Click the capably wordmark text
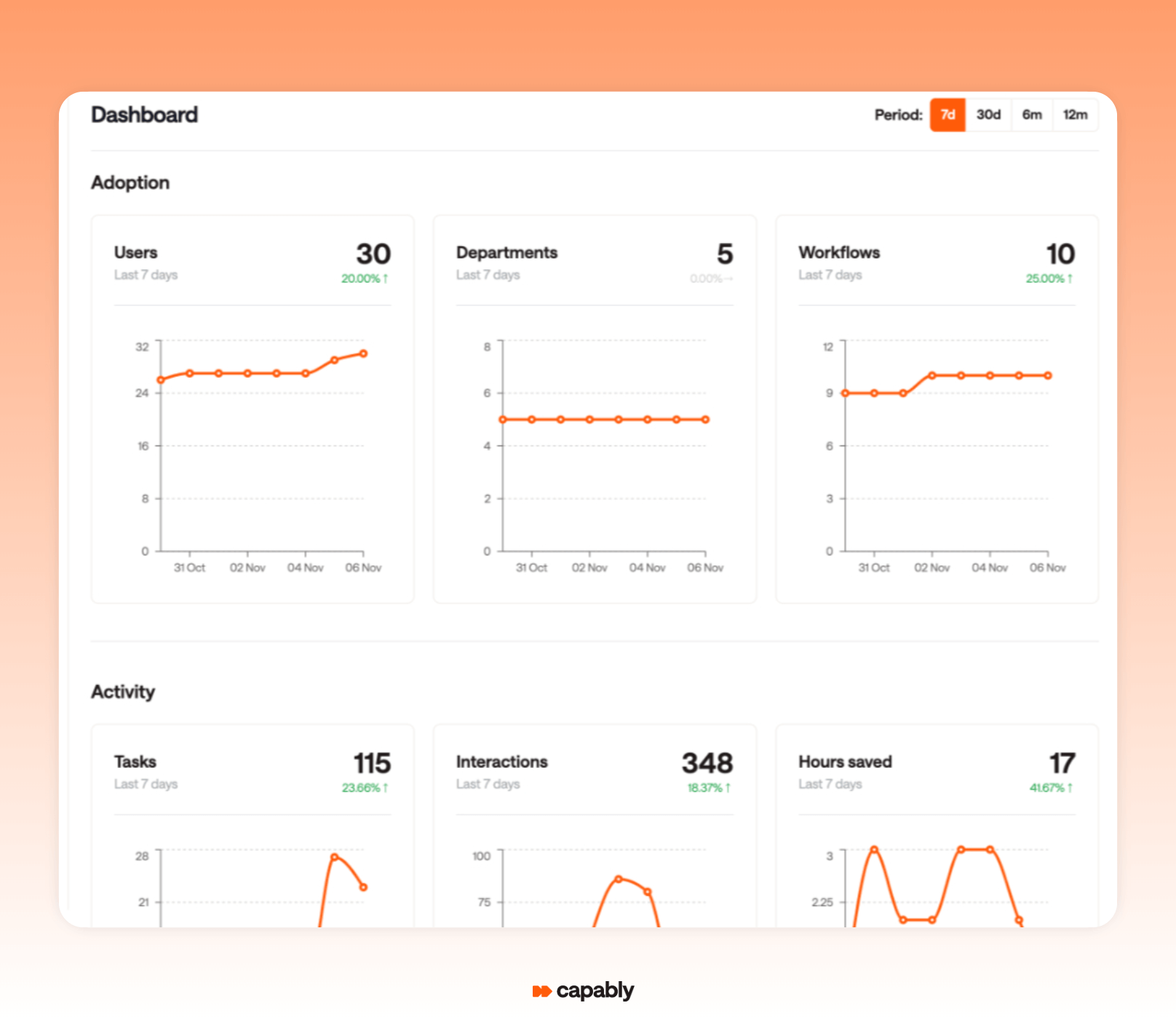This screenshot has width=1176, height=1019. click(x=595, y=991)
